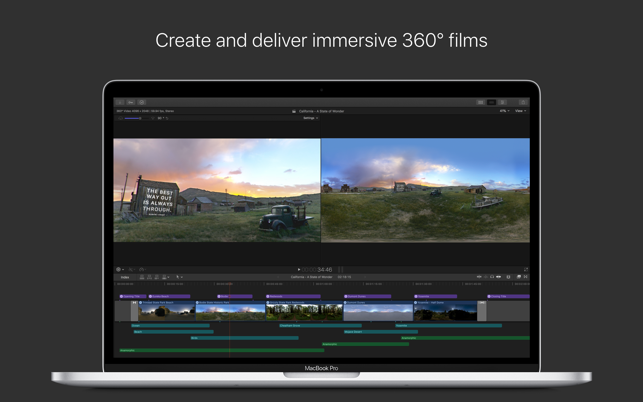Viewport: 643px width, 402px height.
Task: Click the Share export icon
Action: click(x=523, y=102)
